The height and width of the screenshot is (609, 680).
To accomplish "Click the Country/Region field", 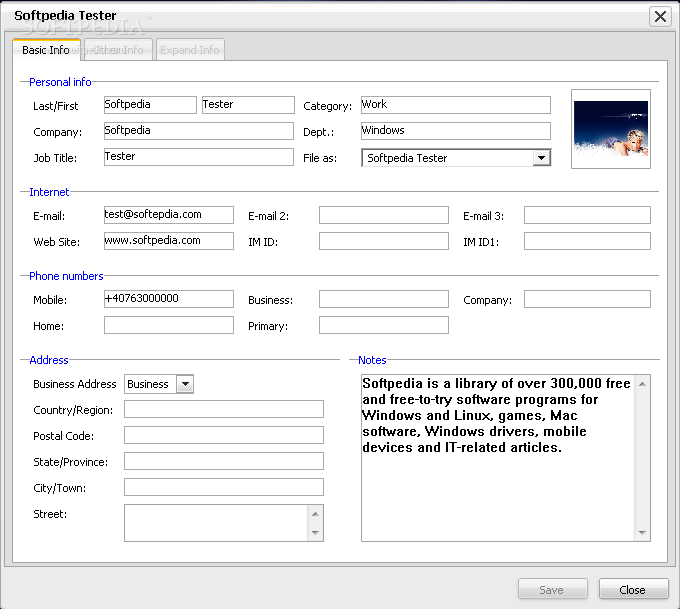I will pyautogui.click(x=224, y=409).
